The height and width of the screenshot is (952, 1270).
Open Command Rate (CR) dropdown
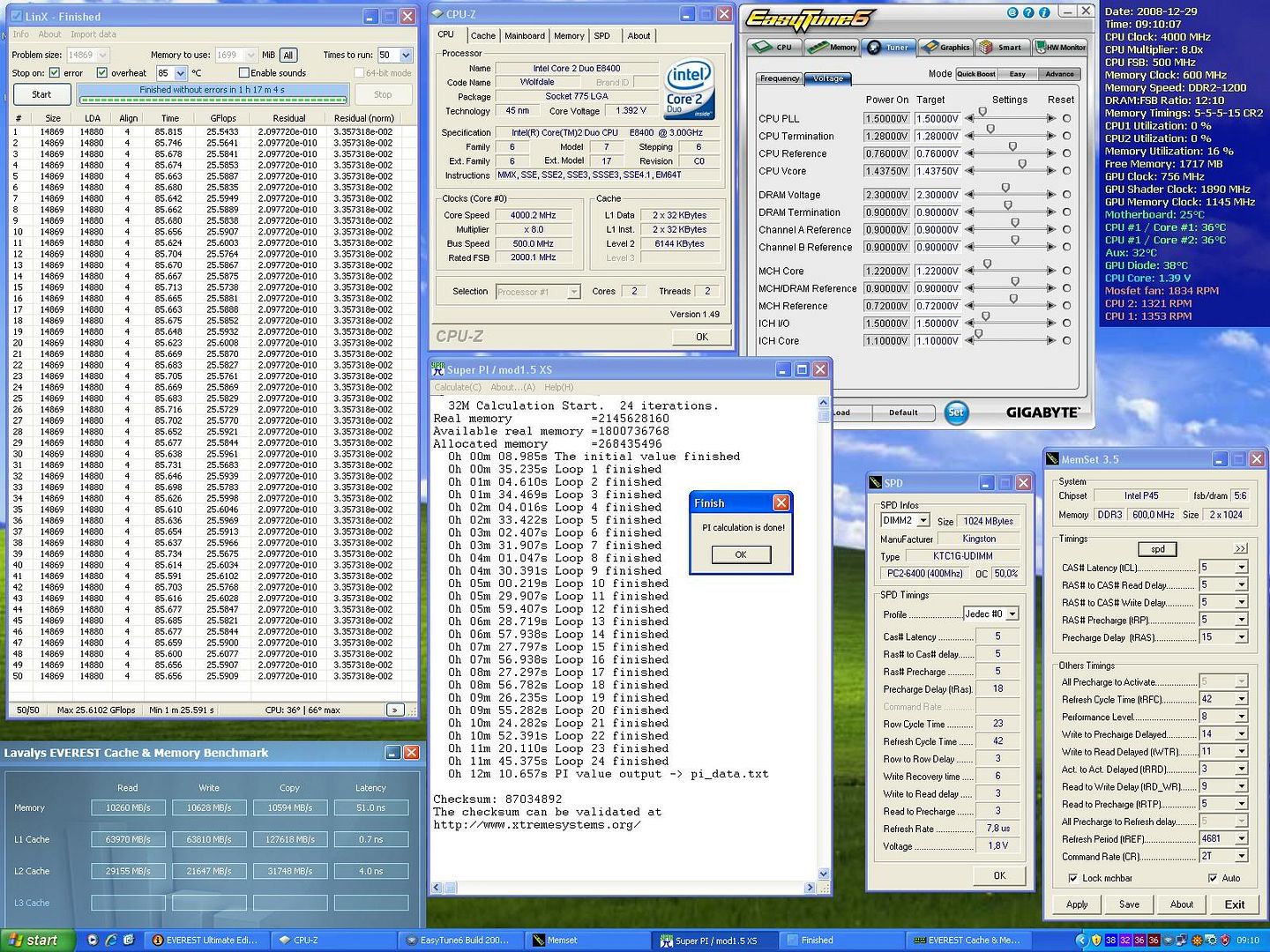(x=1242, y=856)
